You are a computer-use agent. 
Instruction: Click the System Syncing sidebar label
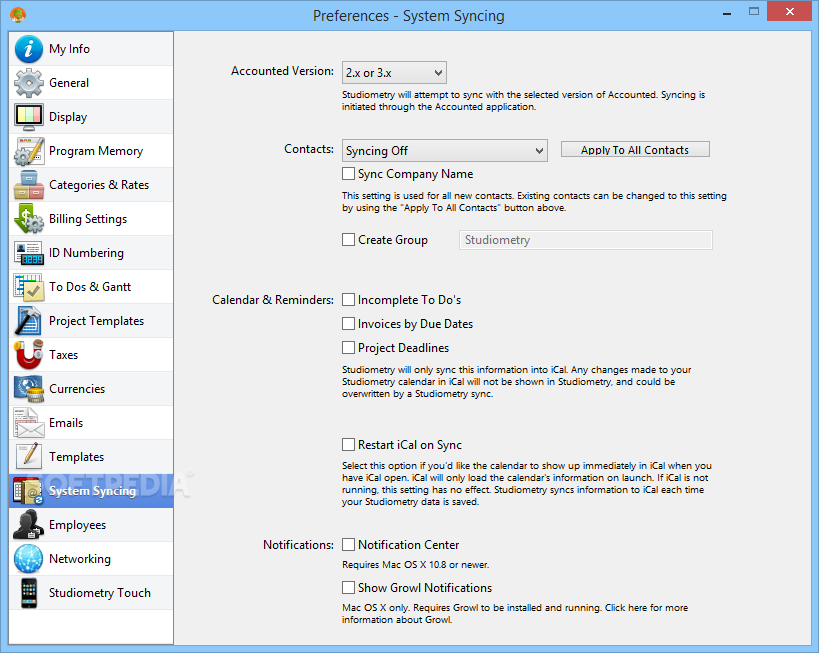92,491
